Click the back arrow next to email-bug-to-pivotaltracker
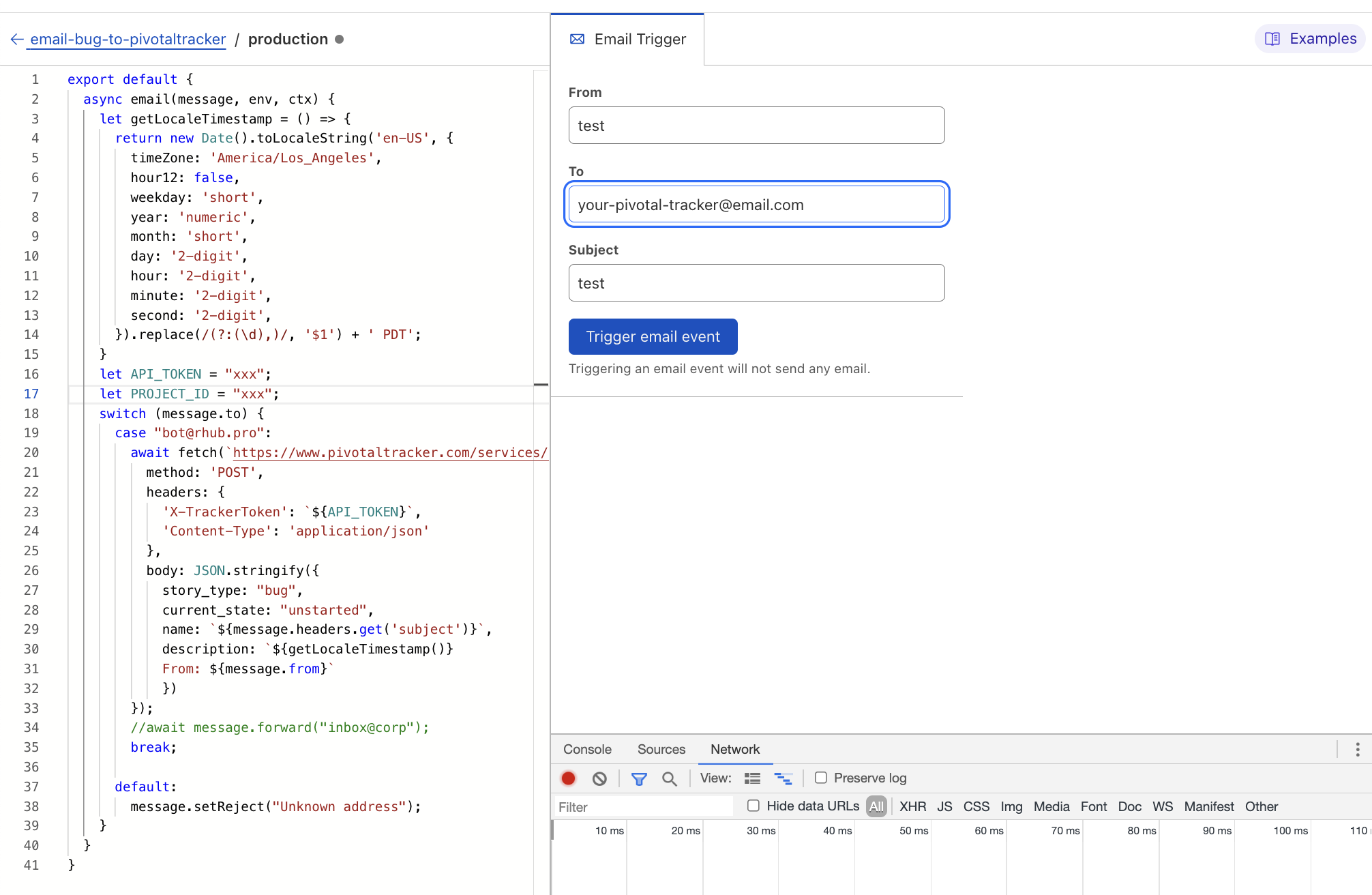Image resolution: width=1372 pixels, height=895 pixels. click(x=16, y=40)
